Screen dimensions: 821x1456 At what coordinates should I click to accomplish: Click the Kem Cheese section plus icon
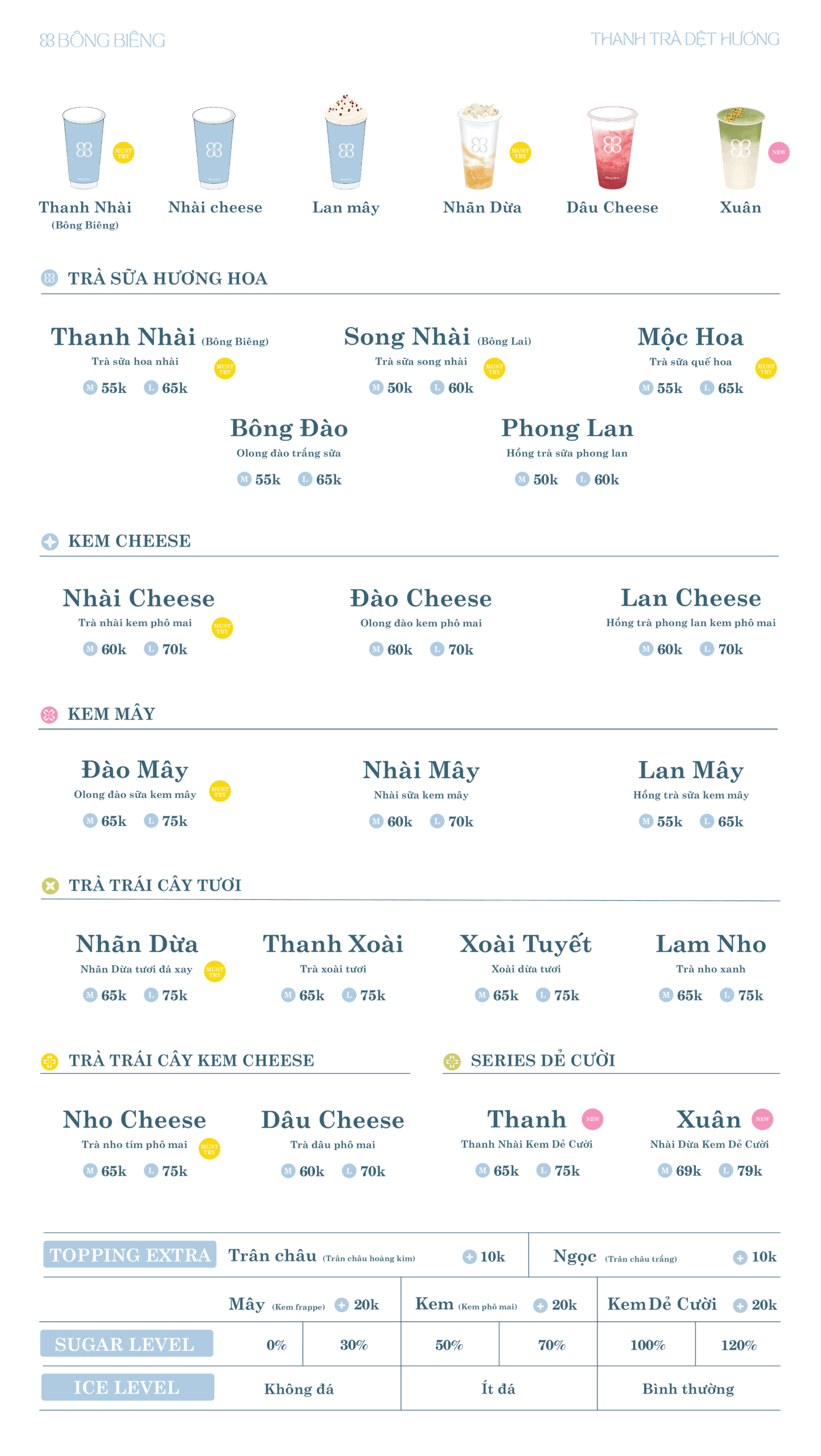[50, 541]
